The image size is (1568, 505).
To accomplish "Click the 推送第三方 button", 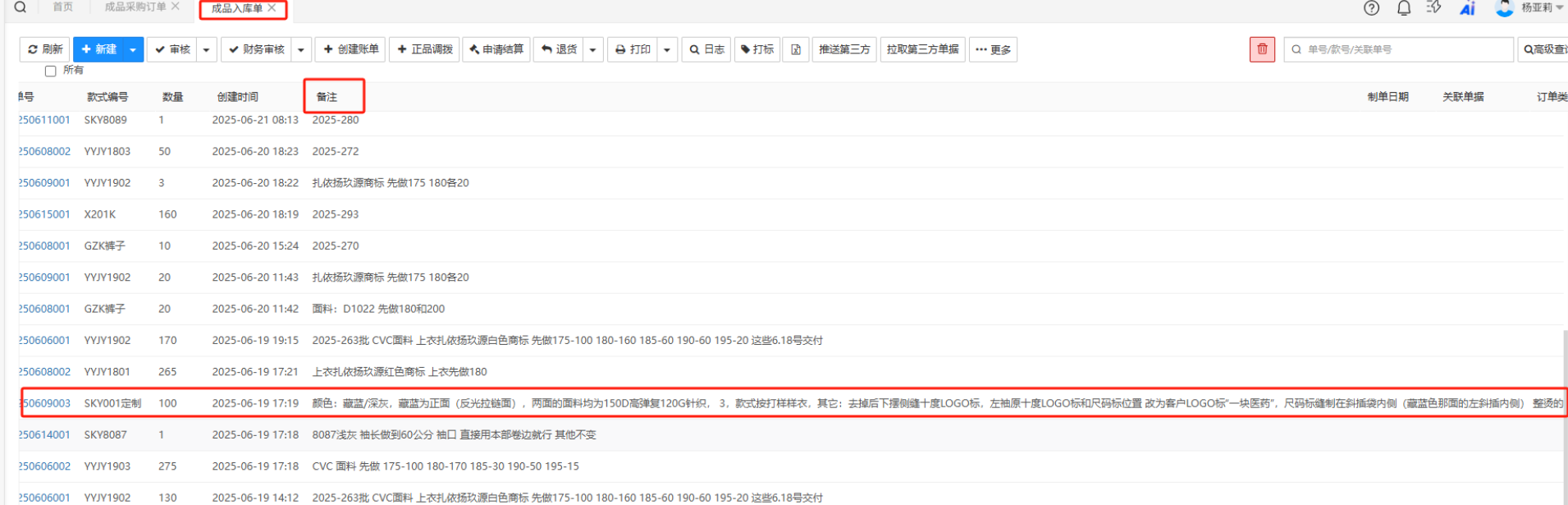I will [x=843, y=49].
